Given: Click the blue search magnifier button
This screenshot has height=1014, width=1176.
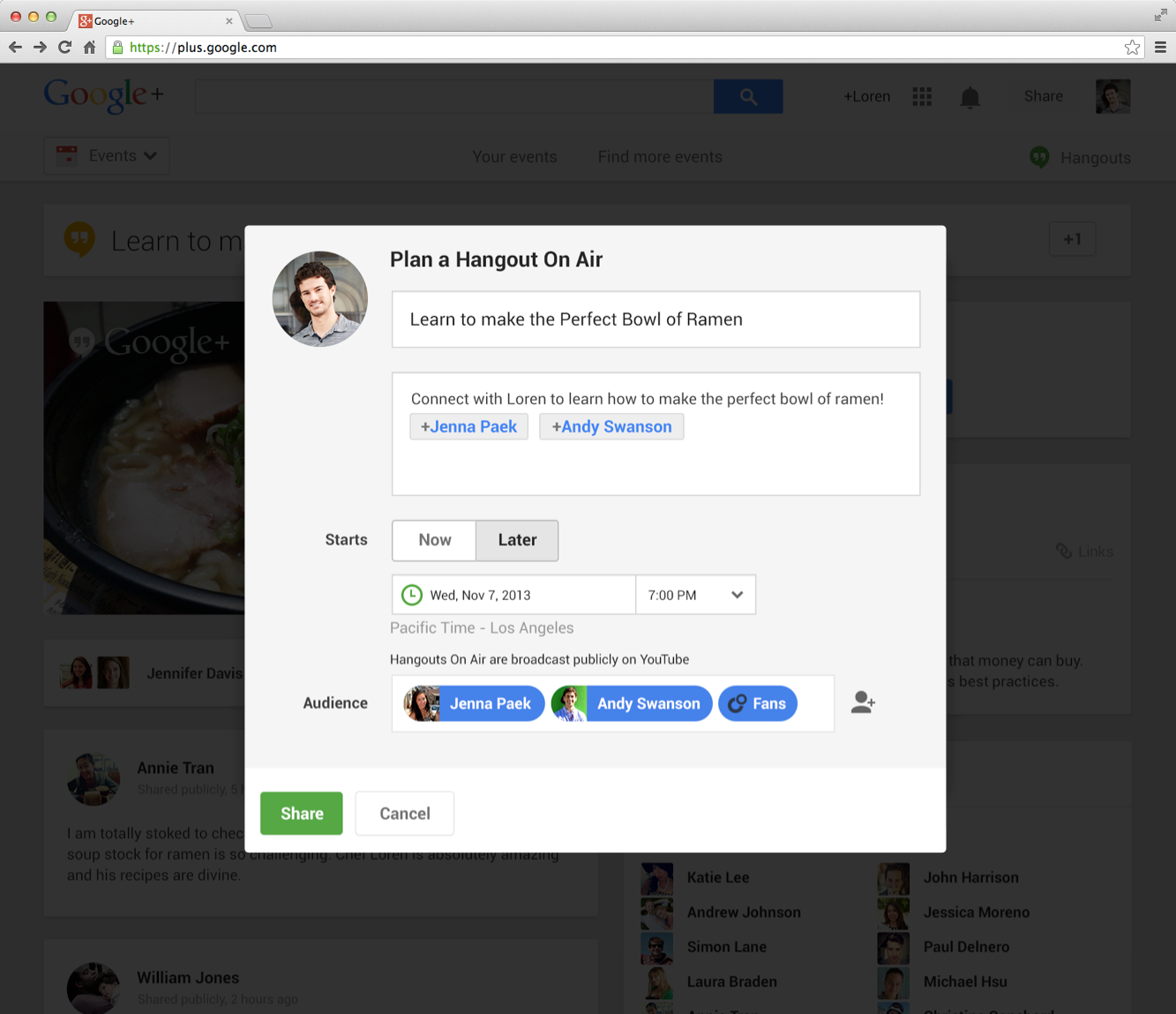Looking at the screenshot, I should 748,96.
